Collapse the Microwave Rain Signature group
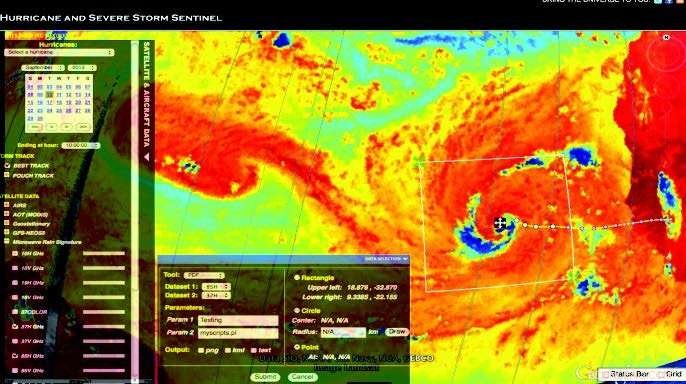 point(7,241)
